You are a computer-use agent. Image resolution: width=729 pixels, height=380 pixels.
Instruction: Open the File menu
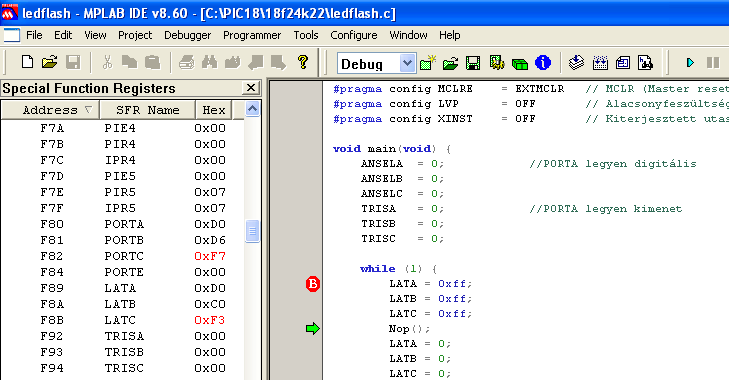34,35
